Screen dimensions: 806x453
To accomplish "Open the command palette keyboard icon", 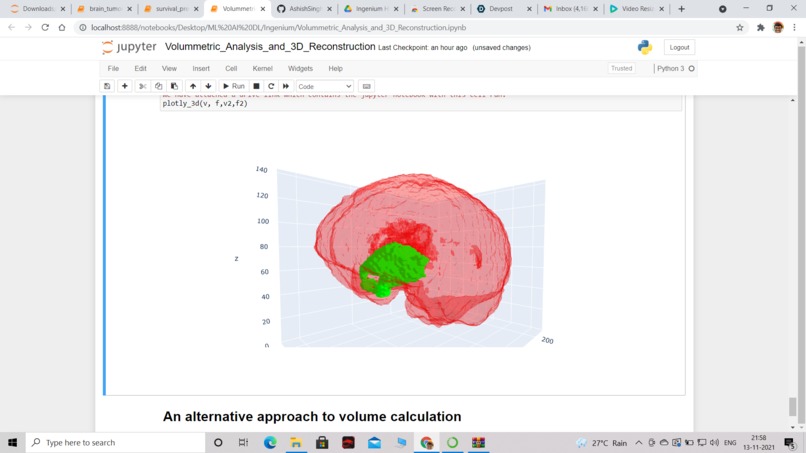I will coord(367,86).
